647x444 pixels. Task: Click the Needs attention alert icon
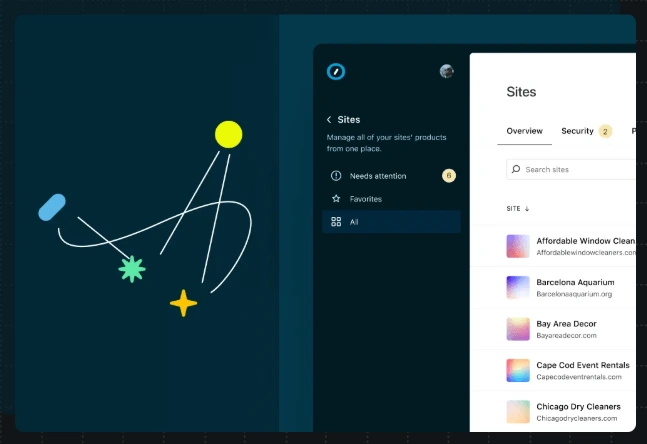(x=336, y=176)
